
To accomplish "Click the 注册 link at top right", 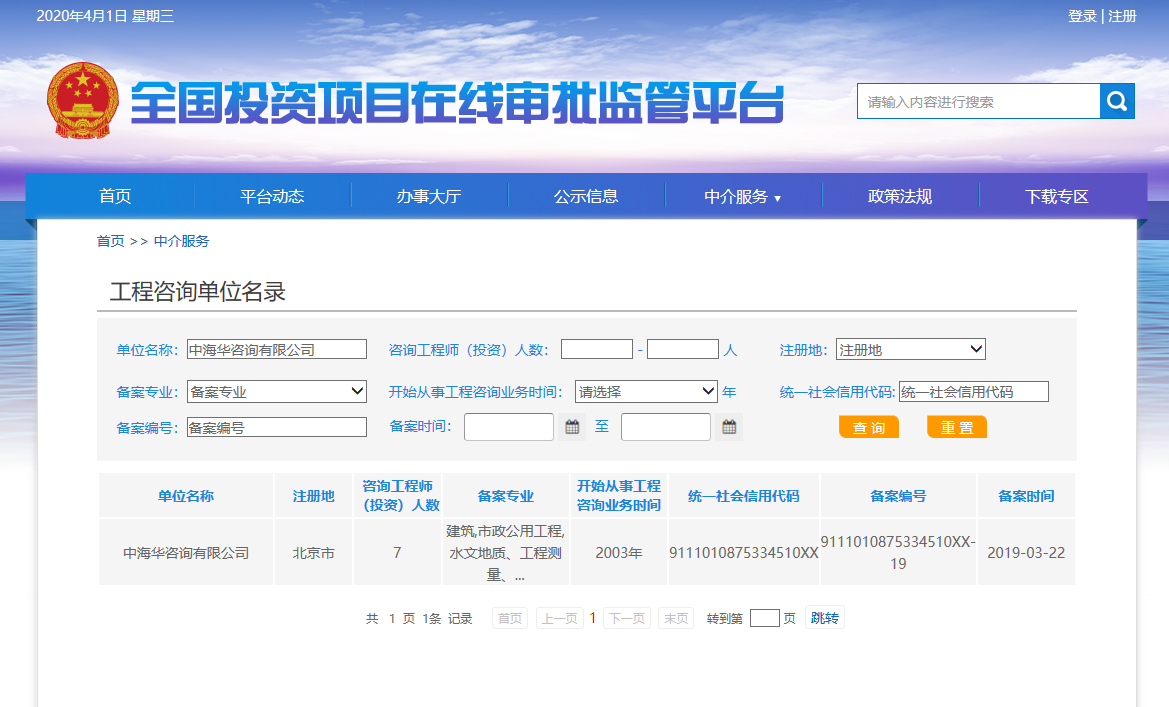I will [1122, 16].
